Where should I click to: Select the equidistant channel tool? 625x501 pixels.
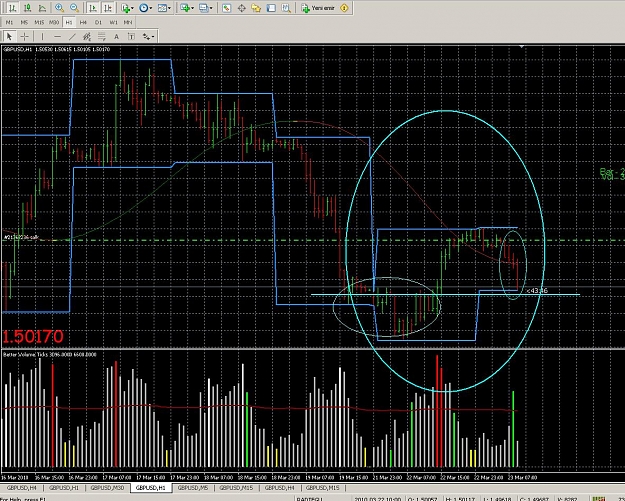(x=87, y=37)
